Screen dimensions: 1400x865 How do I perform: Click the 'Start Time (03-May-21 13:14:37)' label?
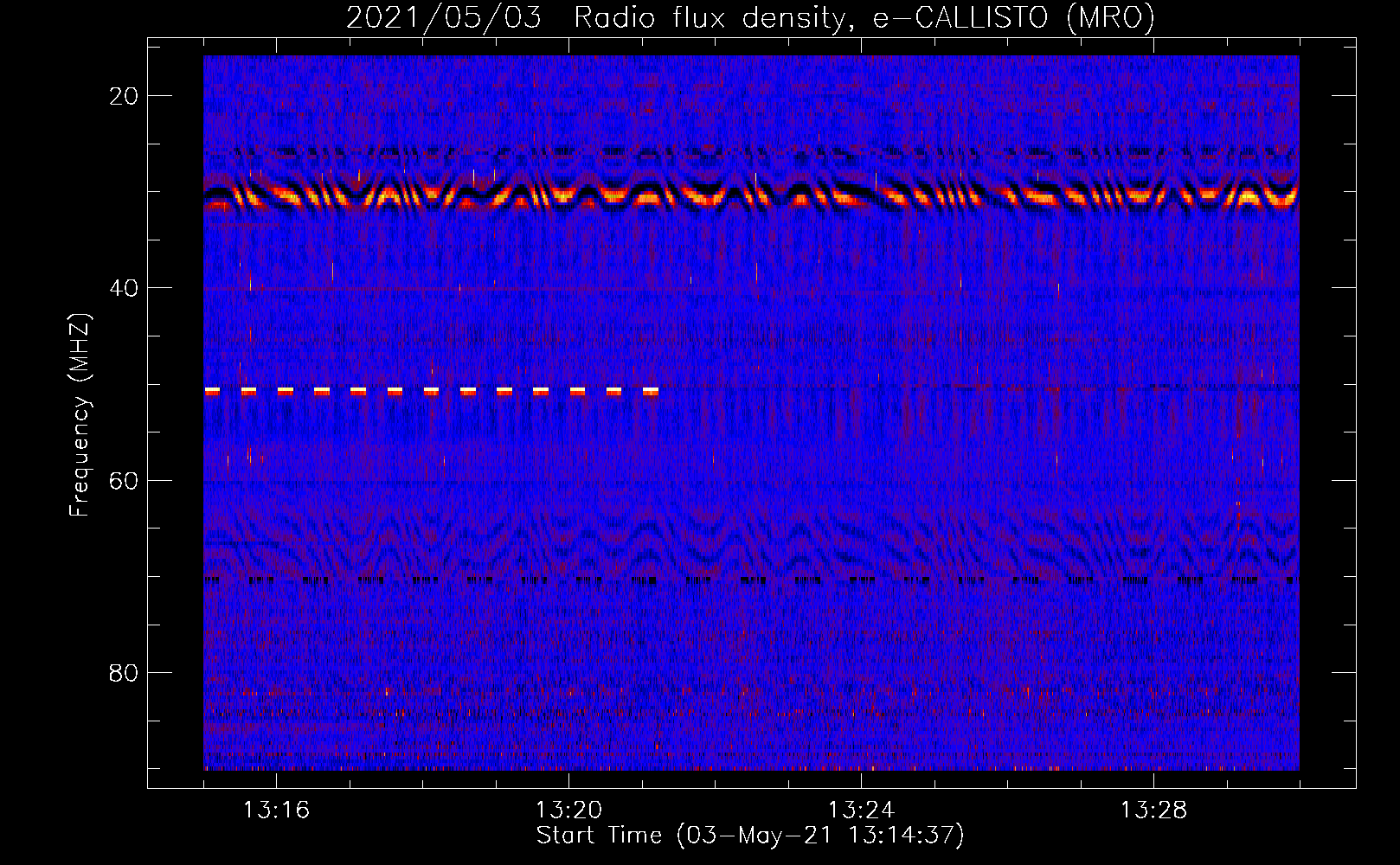pyautogui.click(x=750, y=836)
